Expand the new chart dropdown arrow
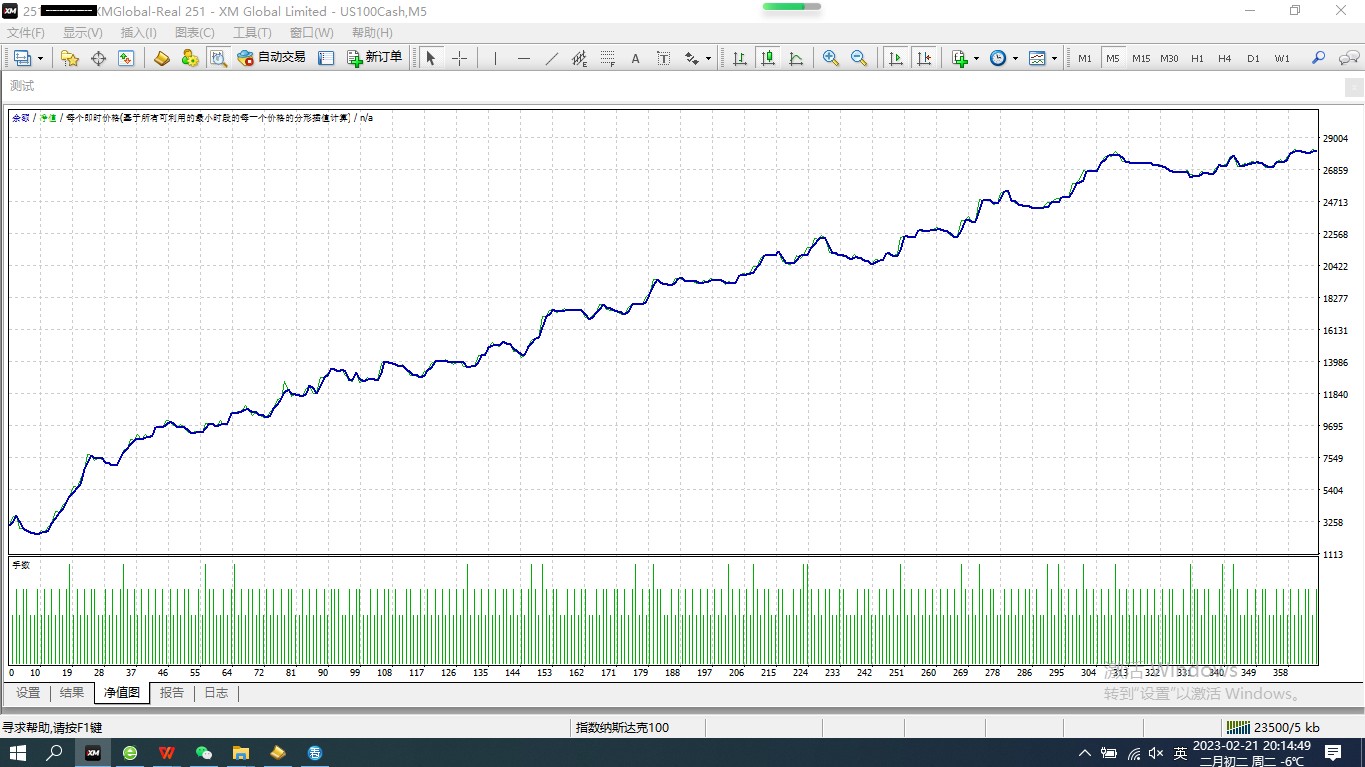Image resolution: width=1365 pixels, height=767 pixels. click(x=40, y=59)
